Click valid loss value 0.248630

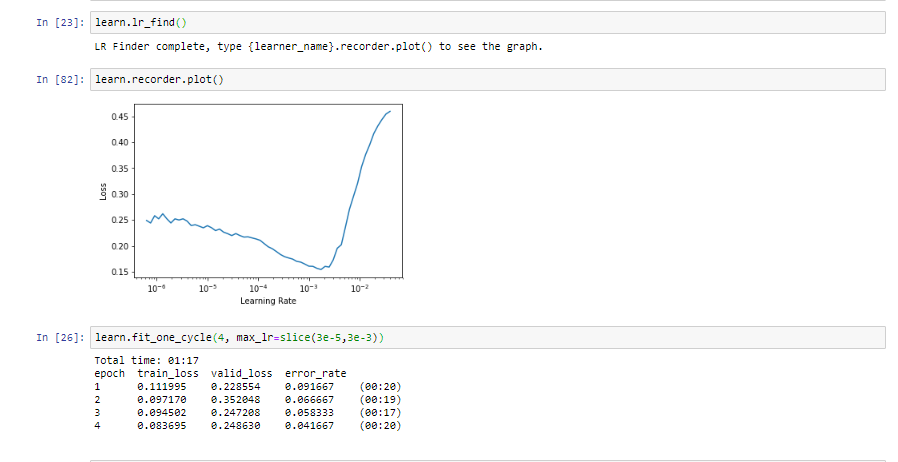point(235,425)
